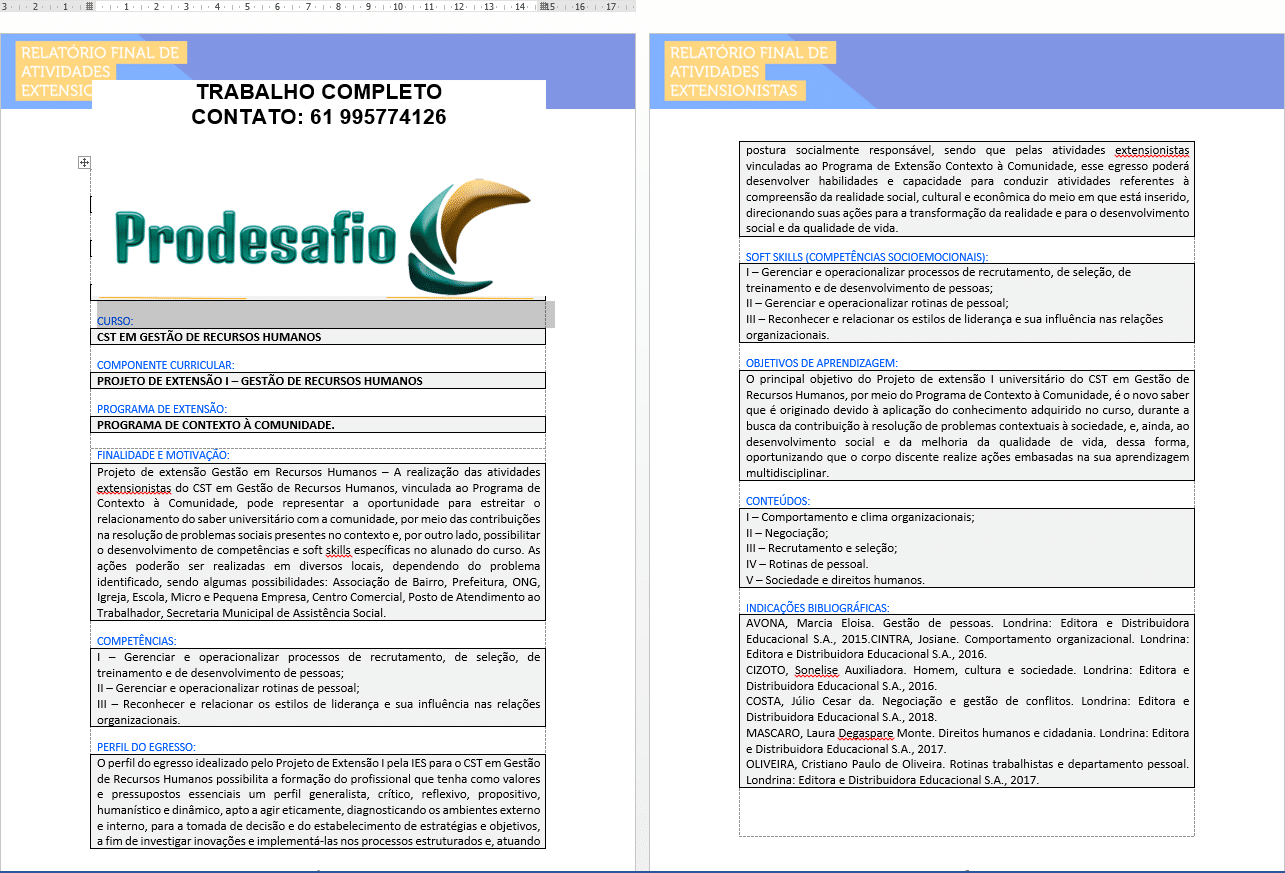The image size is (1285, 873).
Task: Select the right page header "RELATÓRIO FINAL DE"
Action: pyautogui.click(x=748, y=53)
